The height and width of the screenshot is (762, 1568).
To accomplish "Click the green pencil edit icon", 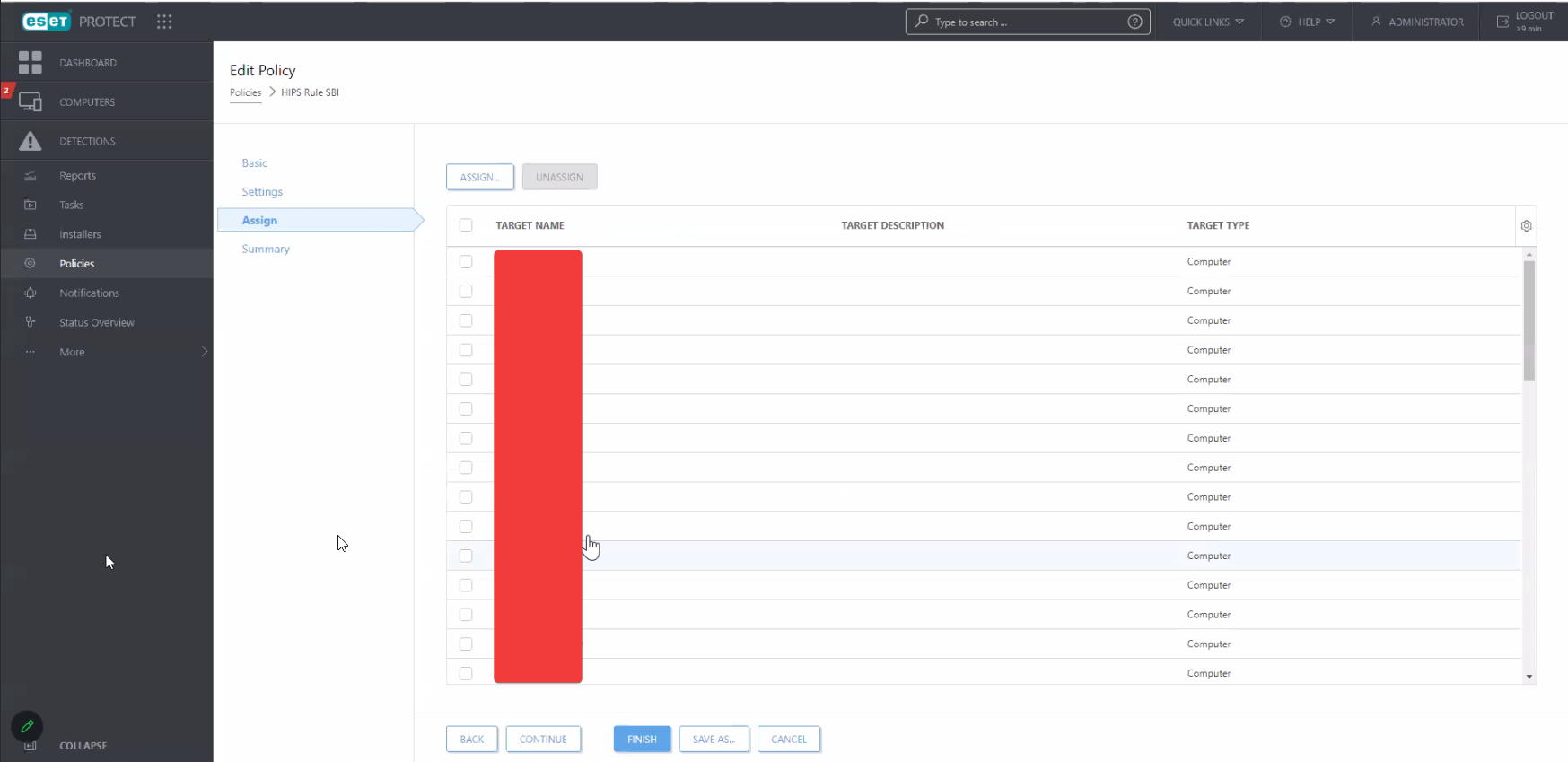I will (x=27, y=726).
